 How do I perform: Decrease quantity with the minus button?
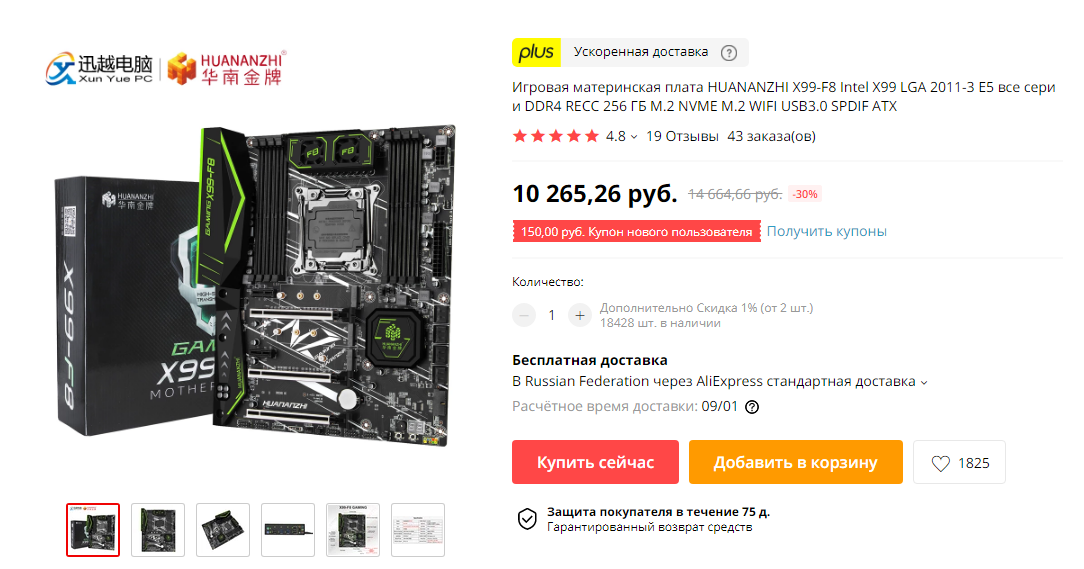tap(524, 315)
